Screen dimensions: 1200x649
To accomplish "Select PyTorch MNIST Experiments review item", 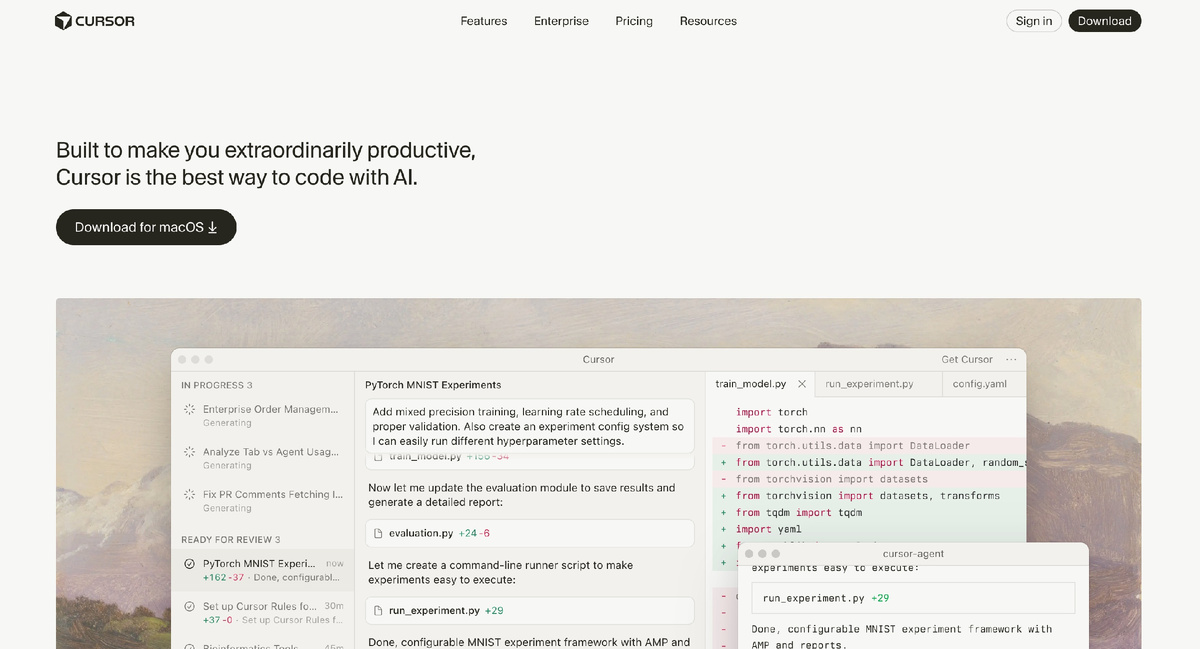I will [262, 570].
